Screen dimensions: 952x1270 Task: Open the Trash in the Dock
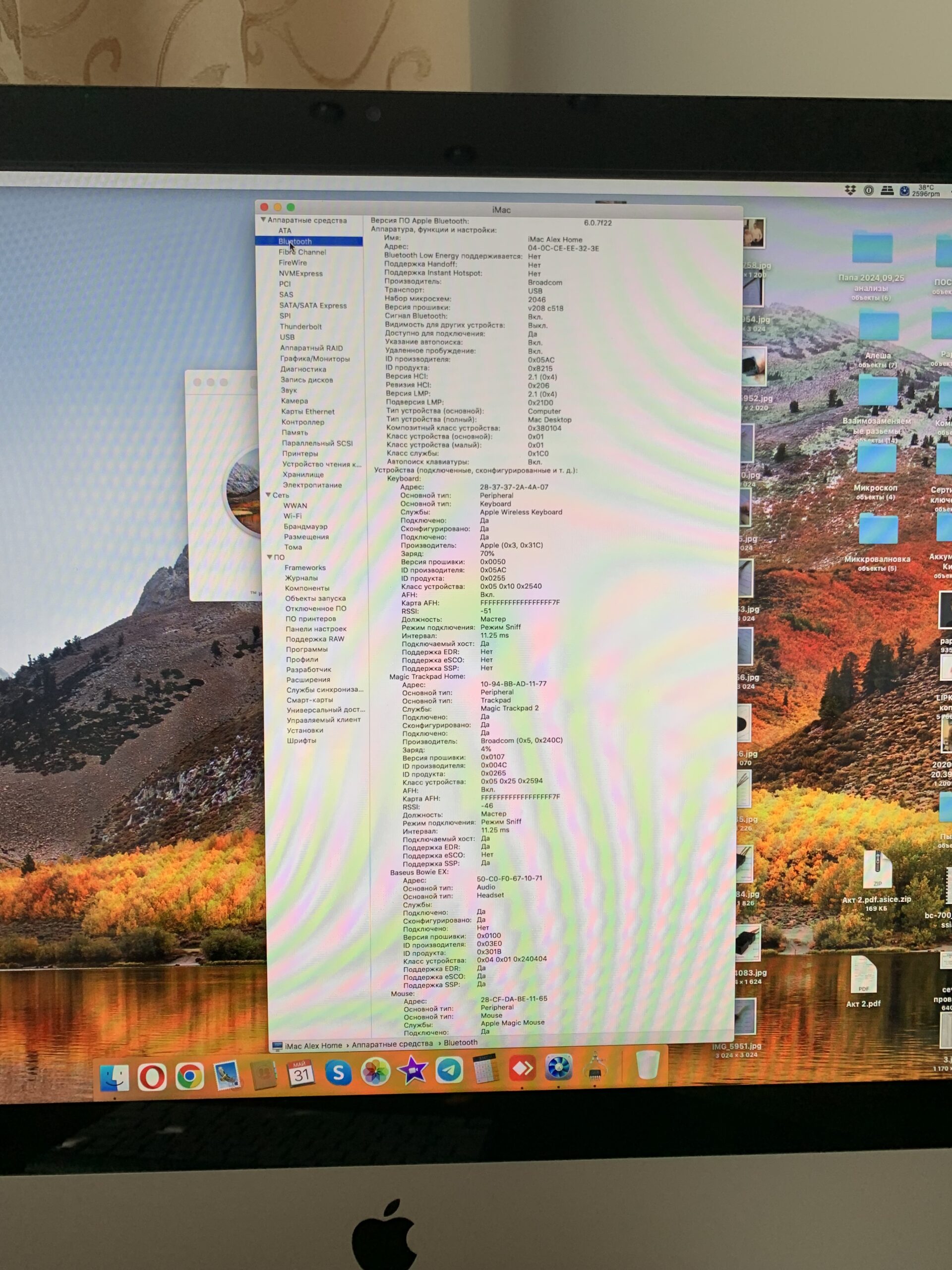[648, 1065]
